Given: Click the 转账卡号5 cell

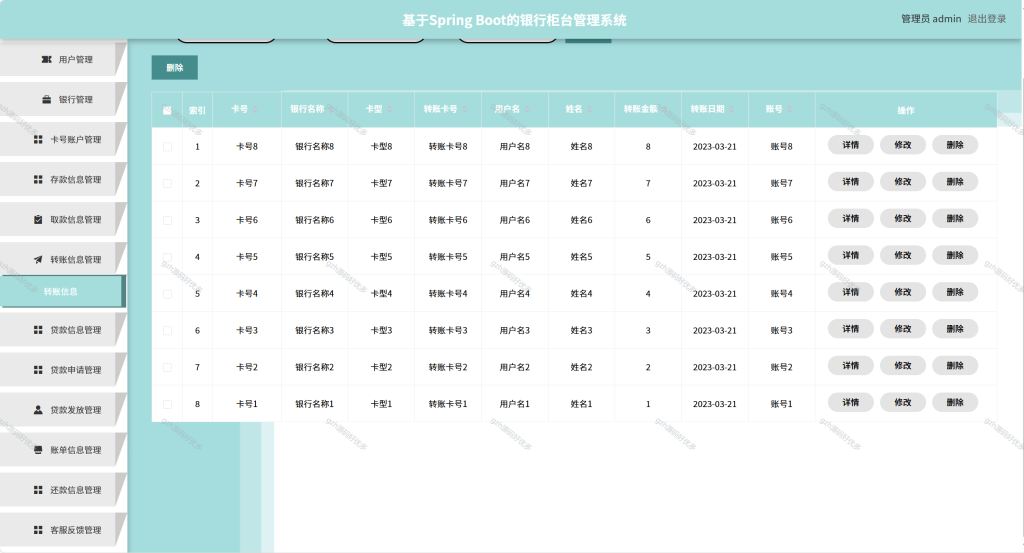Looking at the screenshot, I should coord(448,257).
